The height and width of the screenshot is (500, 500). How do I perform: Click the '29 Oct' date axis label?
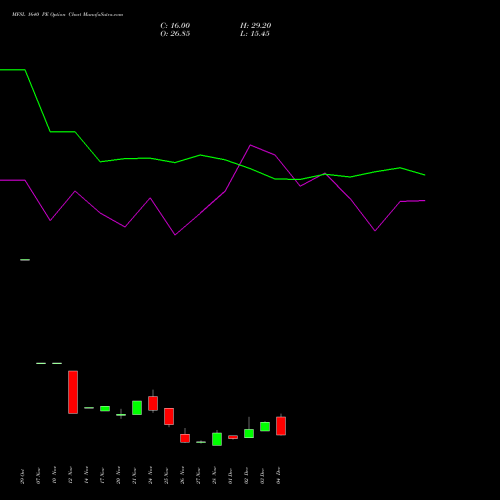22,476
